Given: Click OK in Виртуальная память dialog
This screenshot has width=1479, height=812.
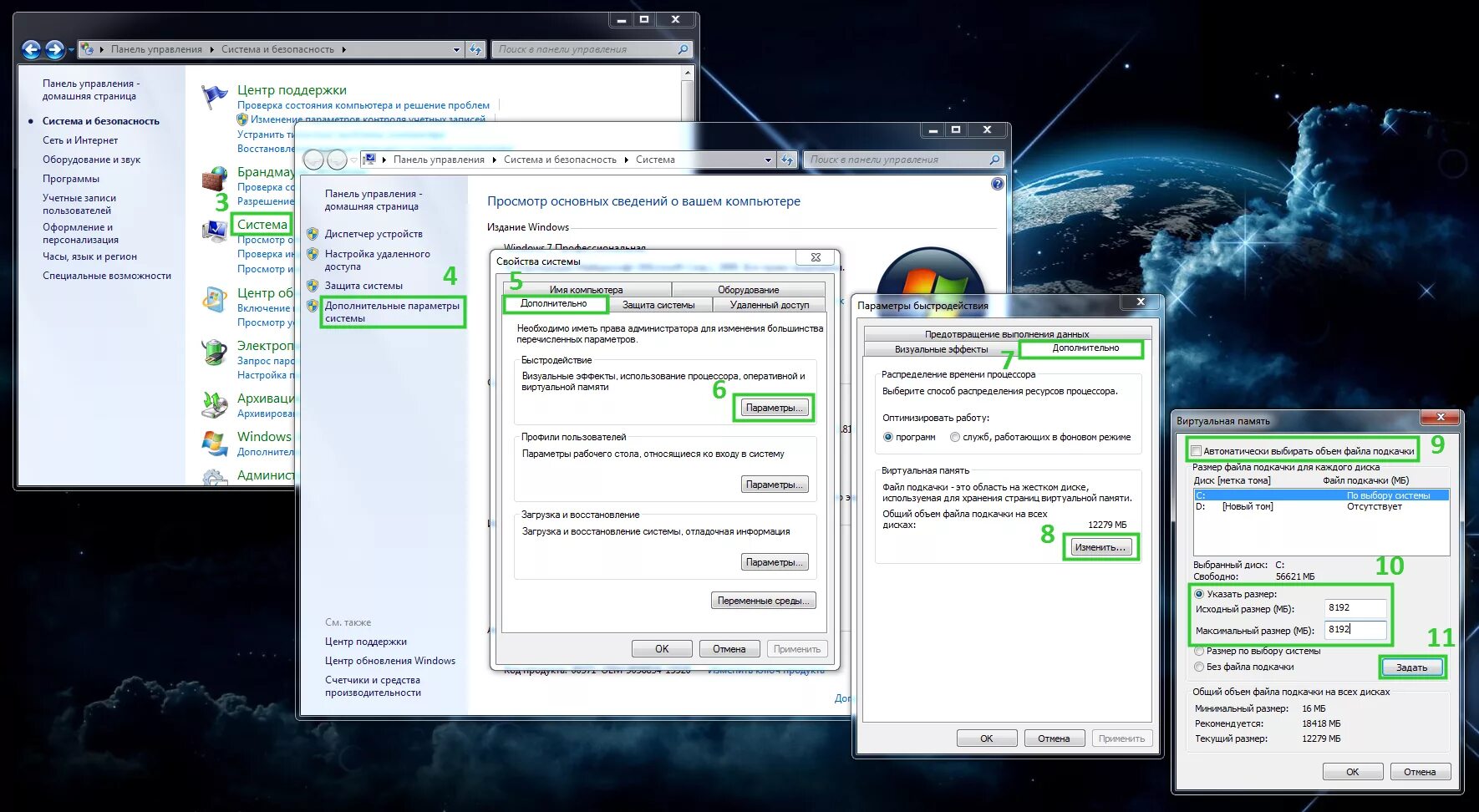Looking at the screenshot, I should [1352, 772].
